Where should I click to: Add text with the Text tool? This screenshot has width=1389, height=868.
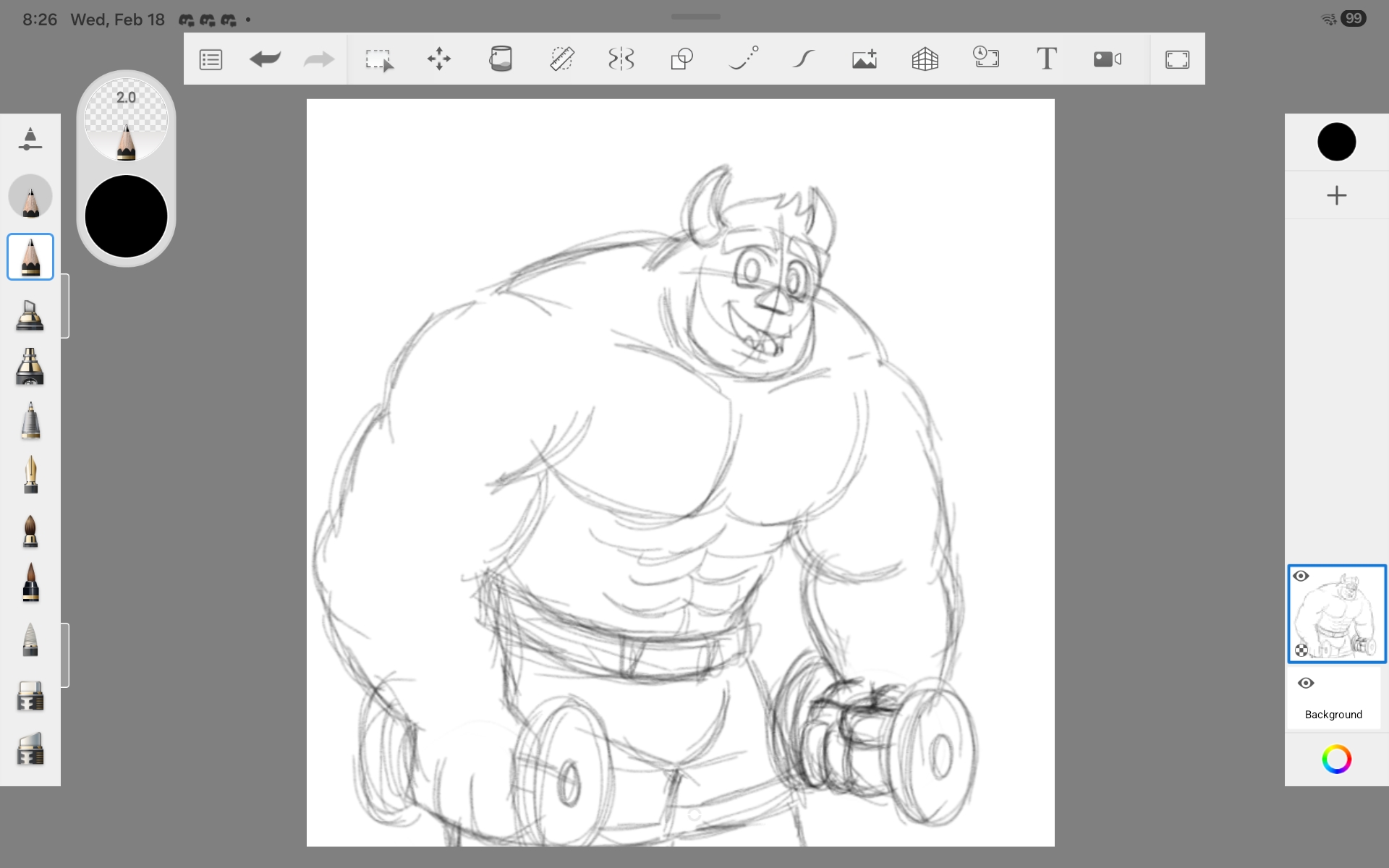coord(1046,59)
